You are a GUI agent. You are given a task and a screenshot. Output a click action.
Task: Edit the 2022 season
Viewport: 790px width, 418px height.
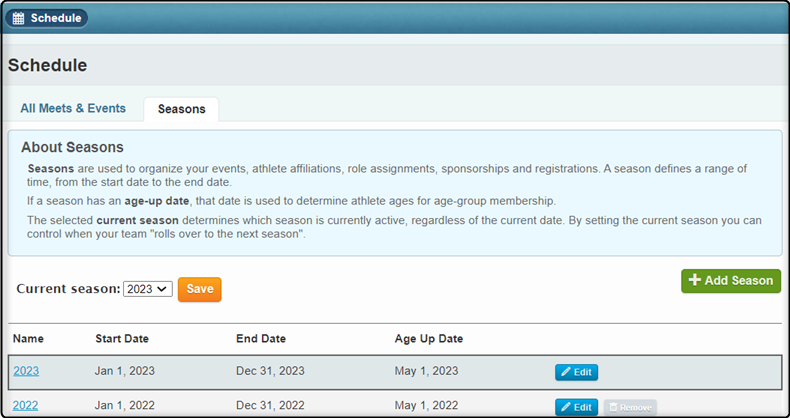[576, 407]
